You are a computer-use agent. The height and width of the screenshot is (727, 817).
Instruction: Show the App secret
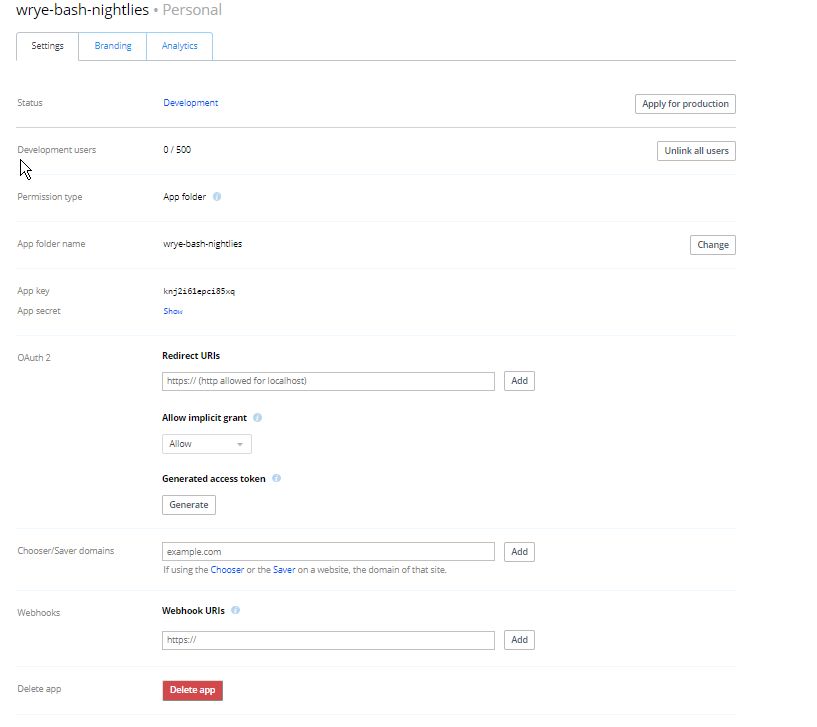173,311
